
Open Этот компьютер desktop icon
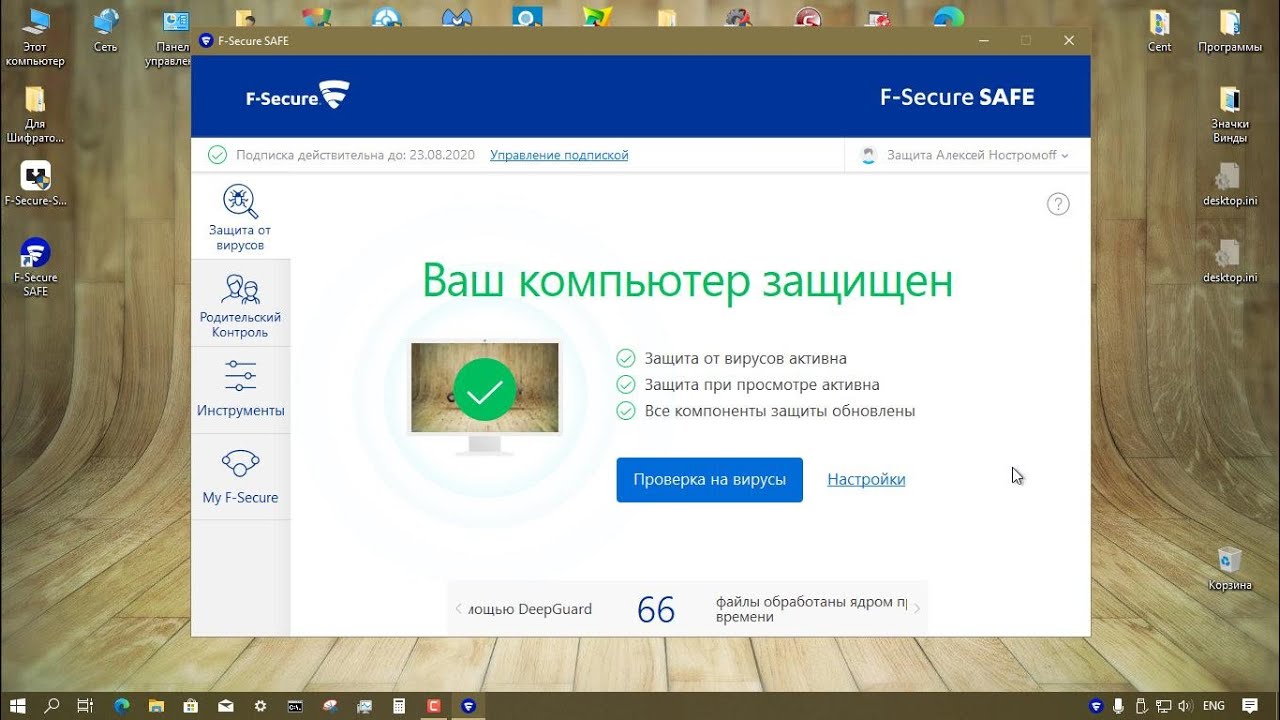tap(35, 38)
